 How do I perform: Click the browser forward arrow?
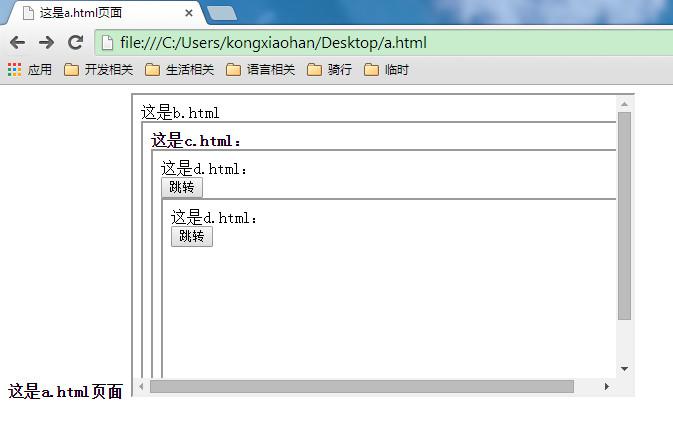pyautogui.click(x=46, y=42)
